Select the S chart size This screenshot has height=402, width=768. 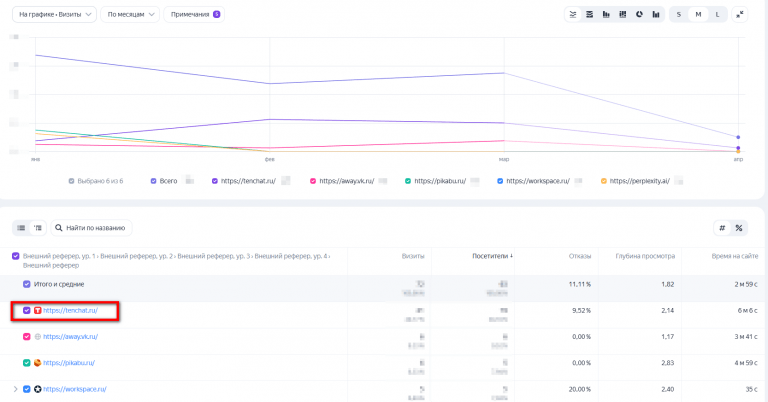click(x=679, y=14)
